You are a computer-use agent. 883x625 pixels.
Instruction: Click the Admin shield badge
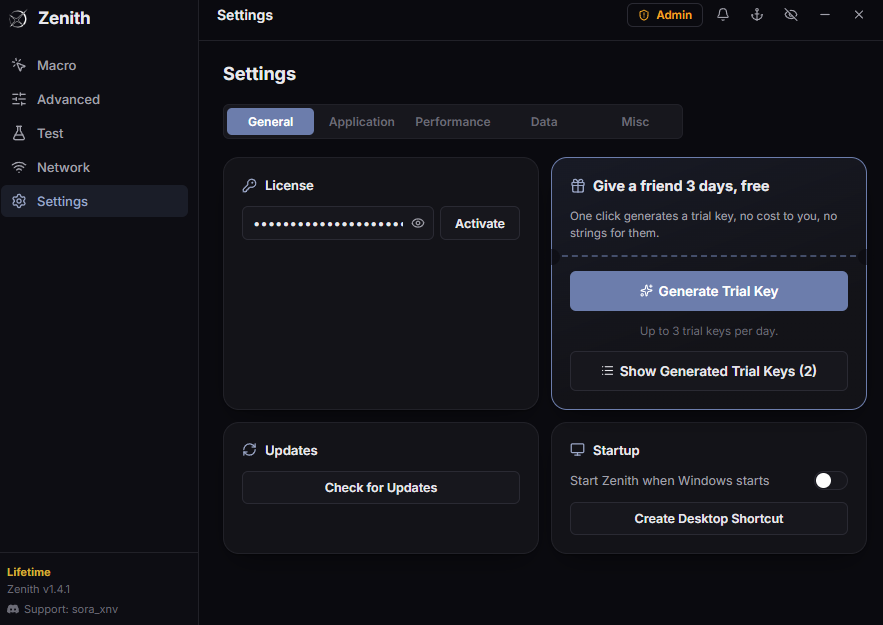(665, 15)
